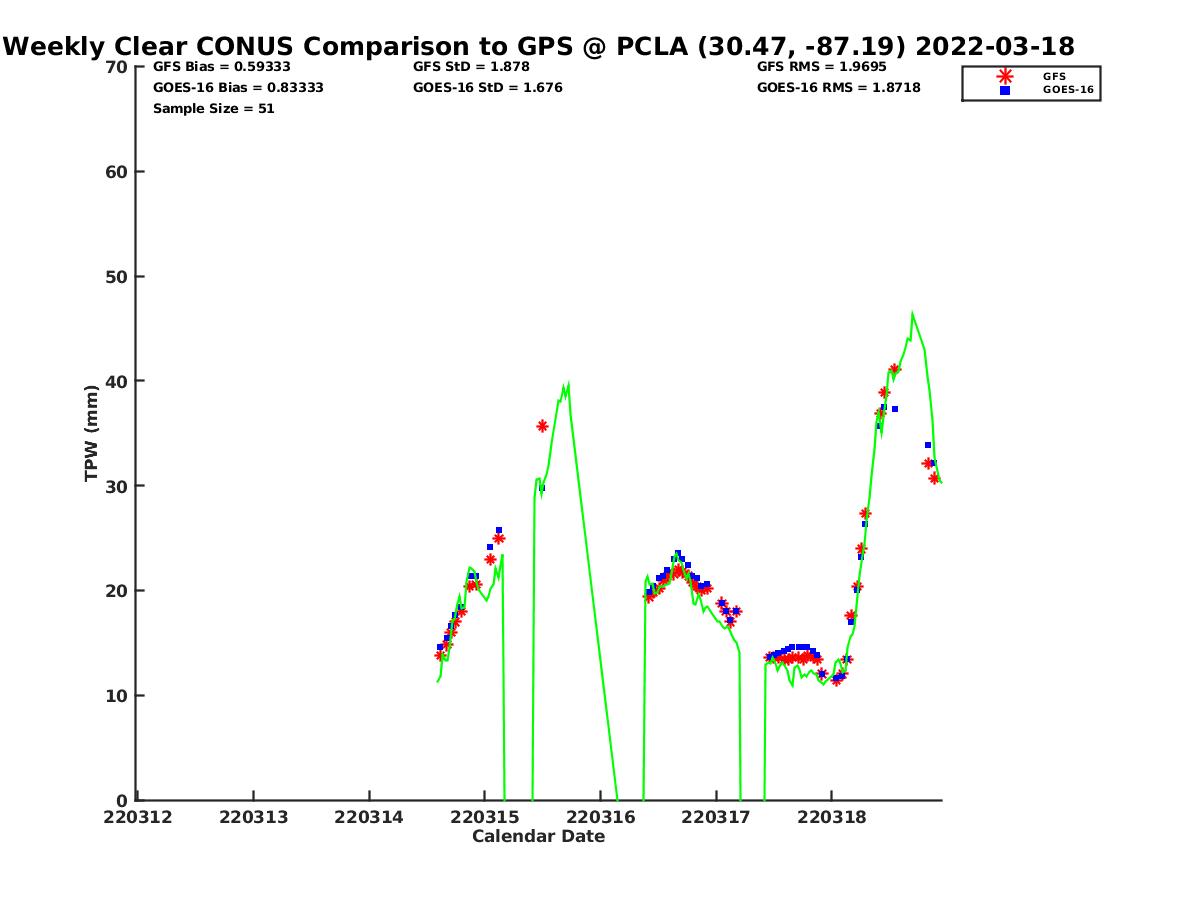Select the GOES-16 legend label text
The image size is (1200, 900).
click(x=1068, y=90)
